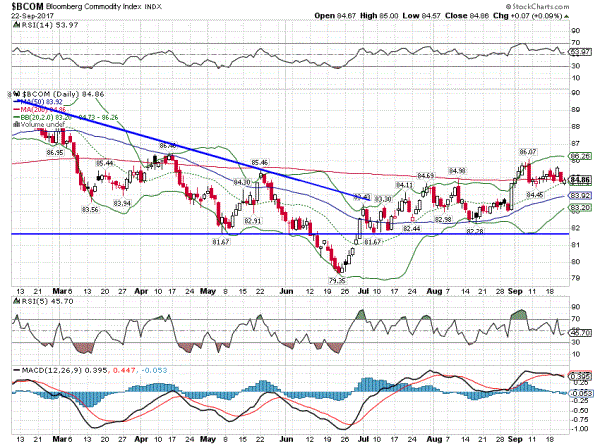Click the 45.70 RSI(5) value tag
The image size is (600, 446).
[581, 331]
